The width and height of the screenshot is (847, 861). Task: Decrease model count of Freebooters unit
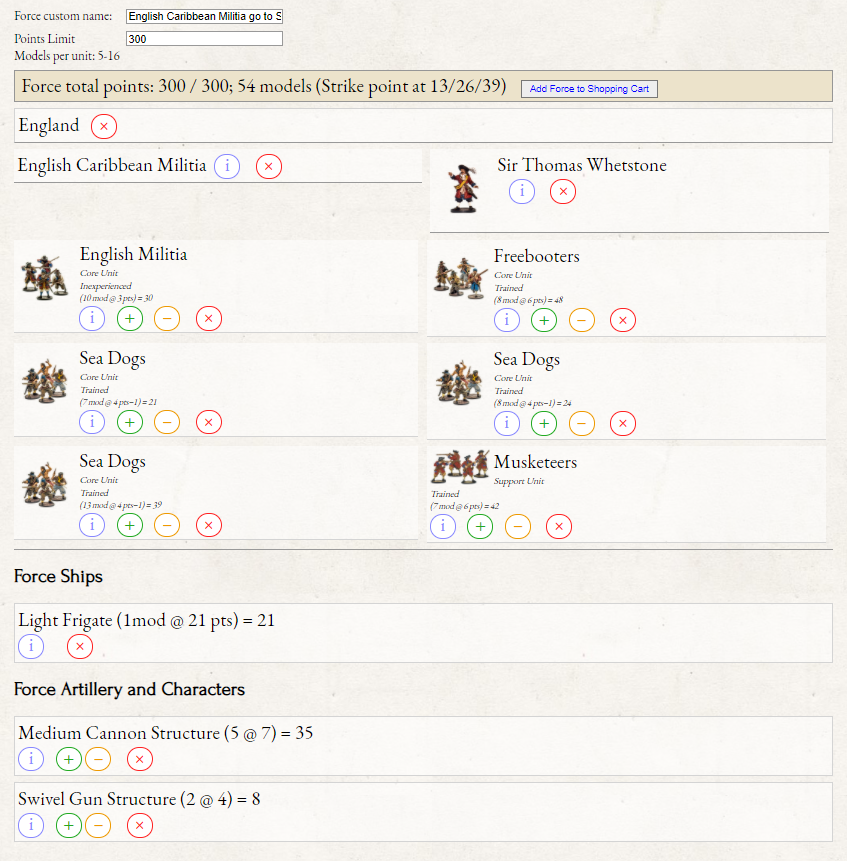[582, 320]
